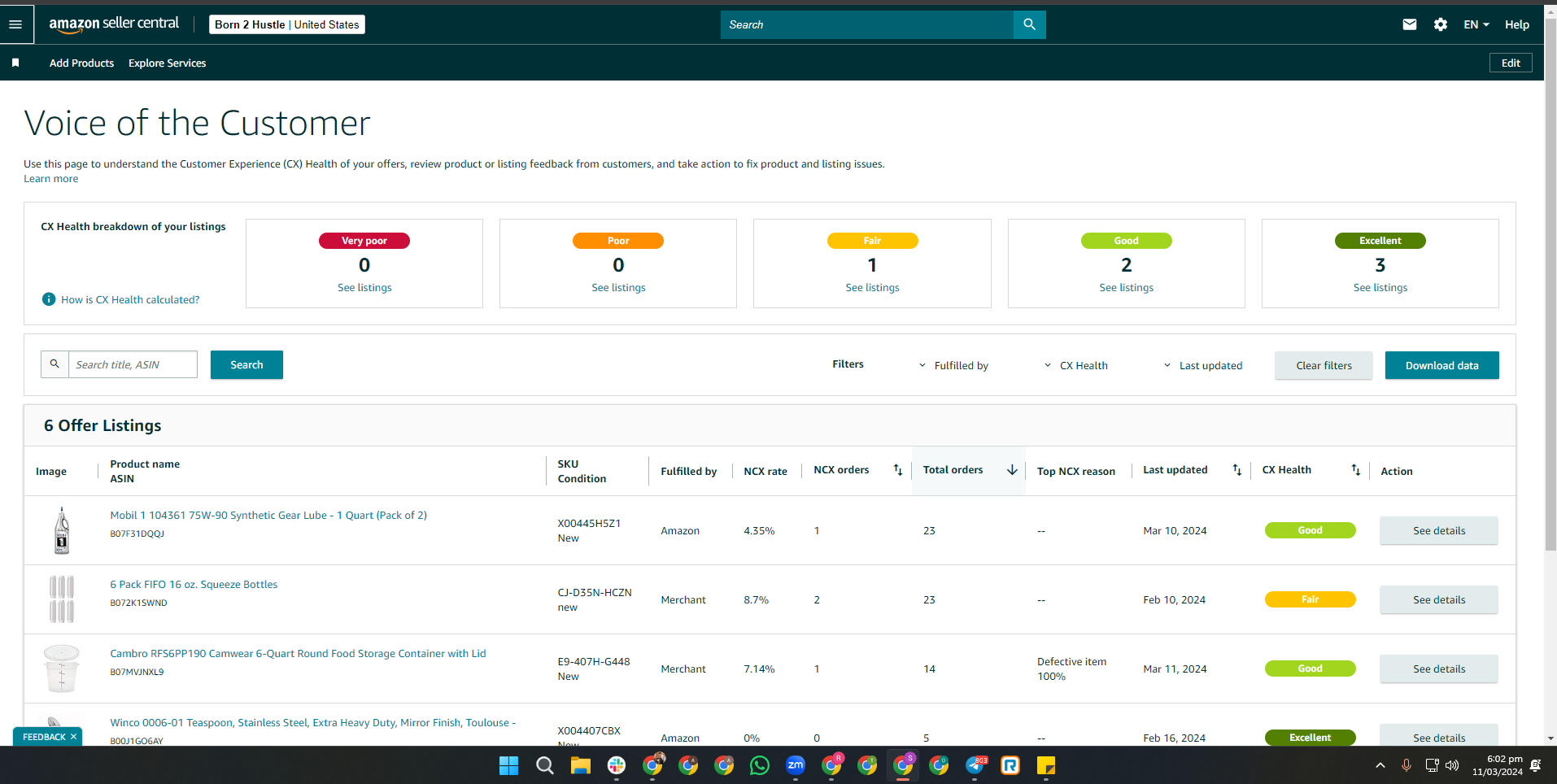Expand the Last updated filter

click(x=1203, y=365)
